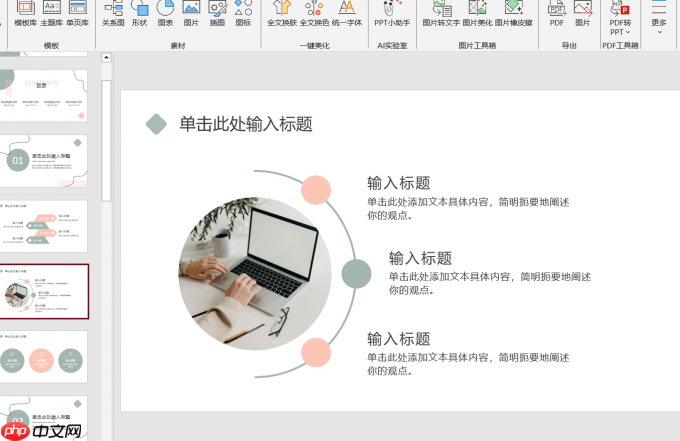Screen dimensions: 680x441
Task: Click body text under last 输入标题
Action: point(468,364)
